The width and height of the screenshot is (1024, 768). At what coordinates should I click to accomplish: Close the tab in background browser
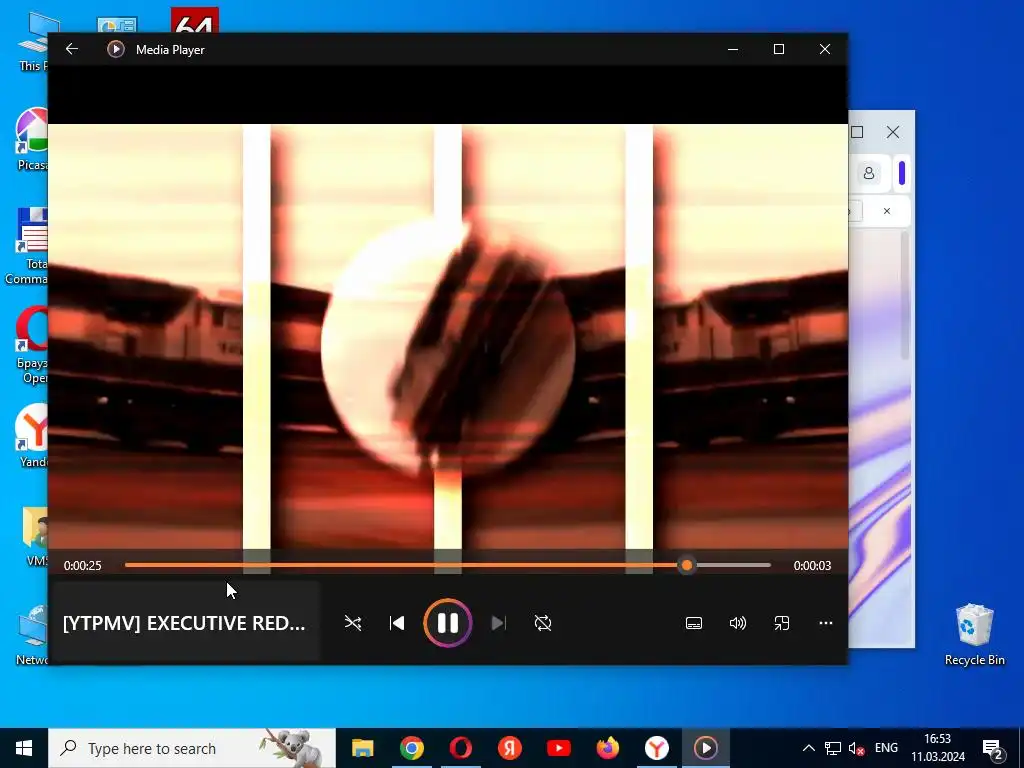(x=886, y=211)
